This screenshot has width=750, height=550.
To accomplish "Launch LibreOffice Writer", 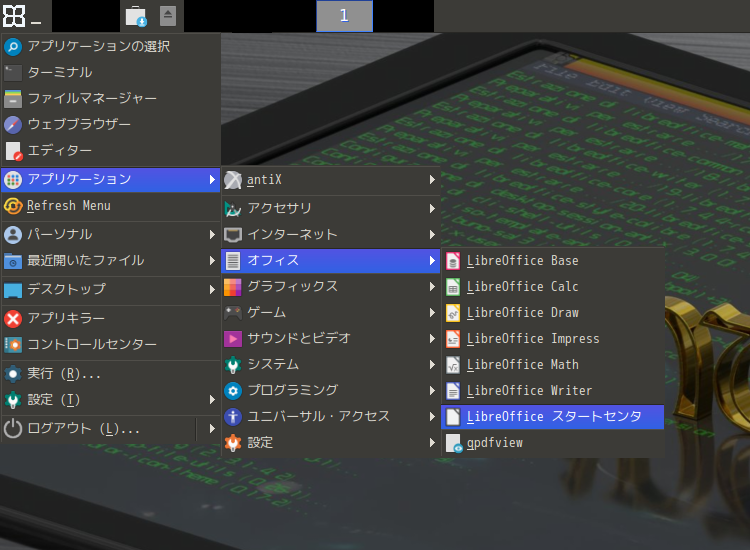I will (552, 391).
